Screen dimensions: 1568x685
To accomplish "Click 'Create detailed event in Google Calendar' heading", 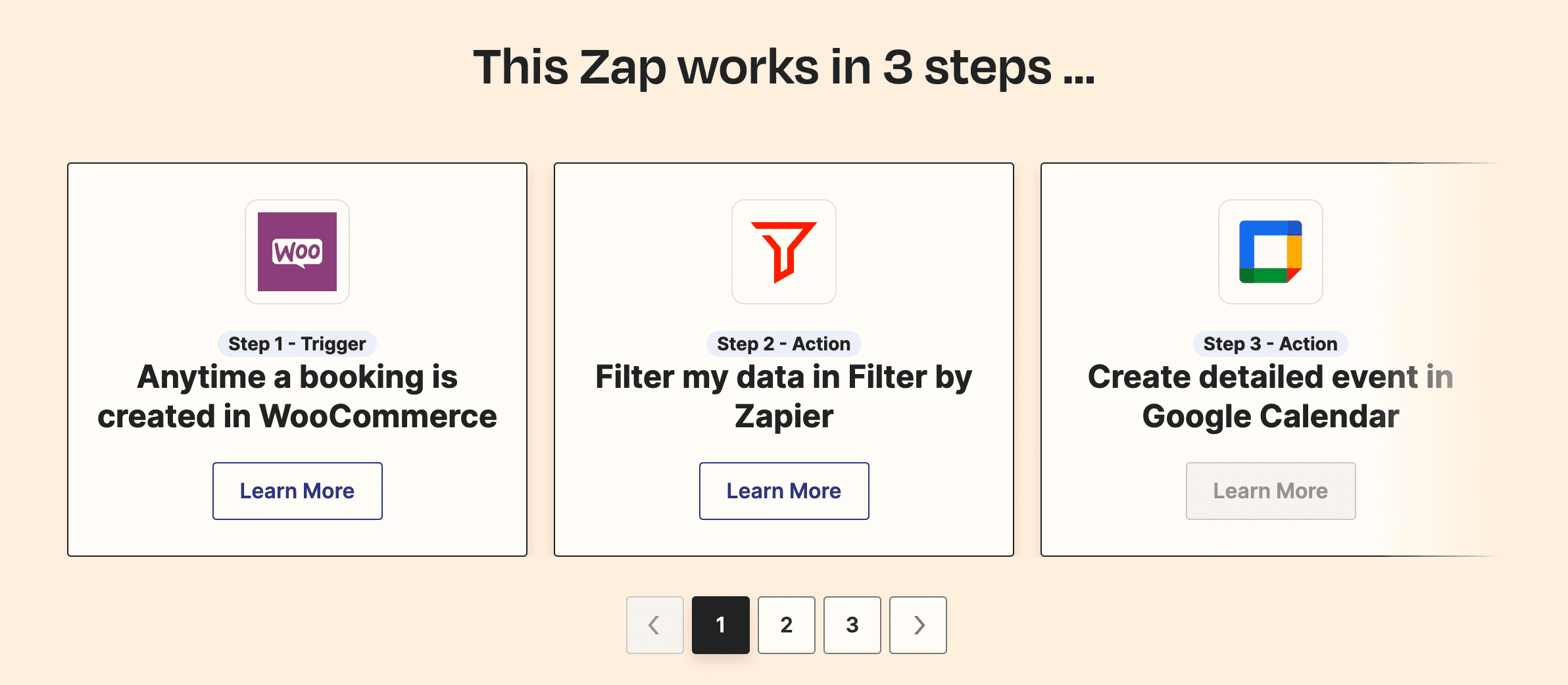I will point(1271,396).
